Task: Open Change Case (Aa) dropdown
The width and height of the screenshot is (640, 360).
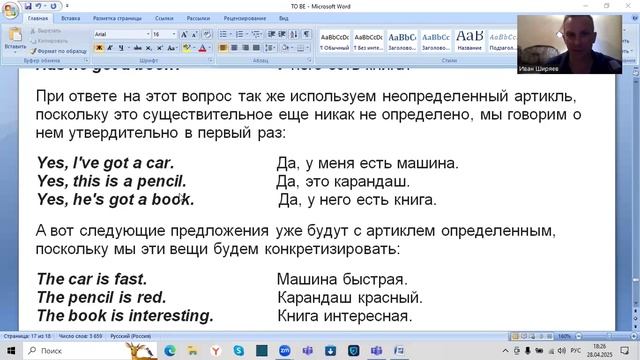Action: point(172,48)
